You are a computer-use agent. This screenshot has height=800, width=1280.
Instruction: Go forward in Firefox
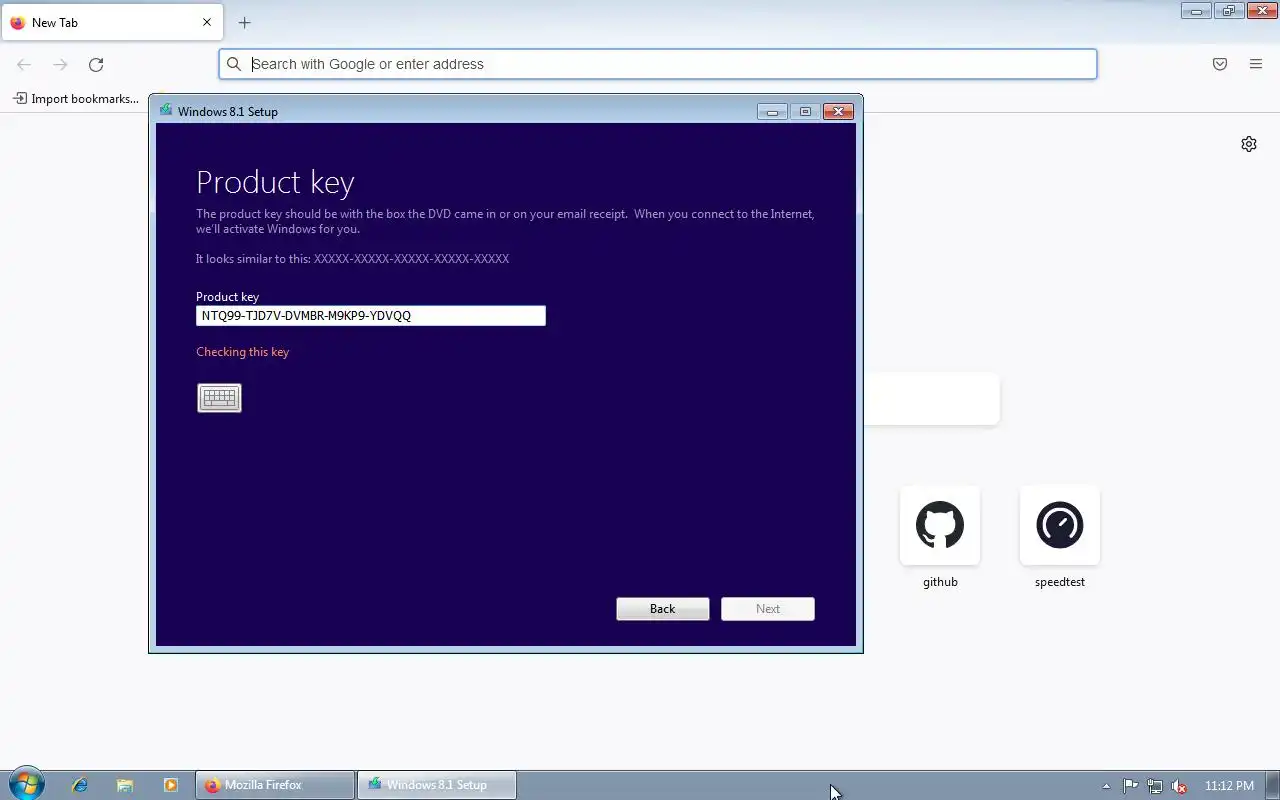[60, 64]
